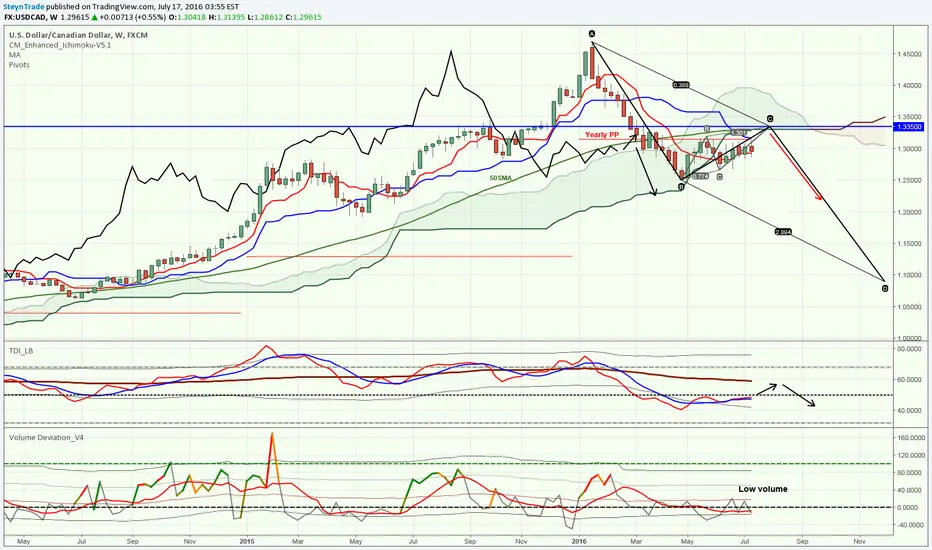Click the 160.0000 volume axis value
The image size is (932, 550).
click(911, 438)
